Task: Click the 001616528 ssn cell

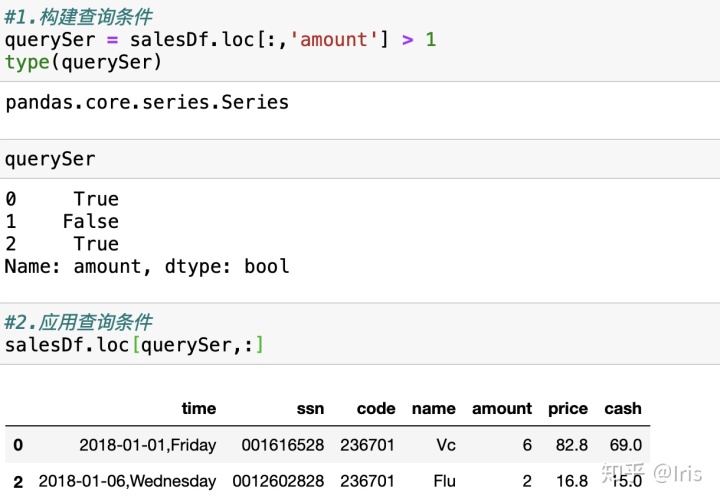Action: 283,444
